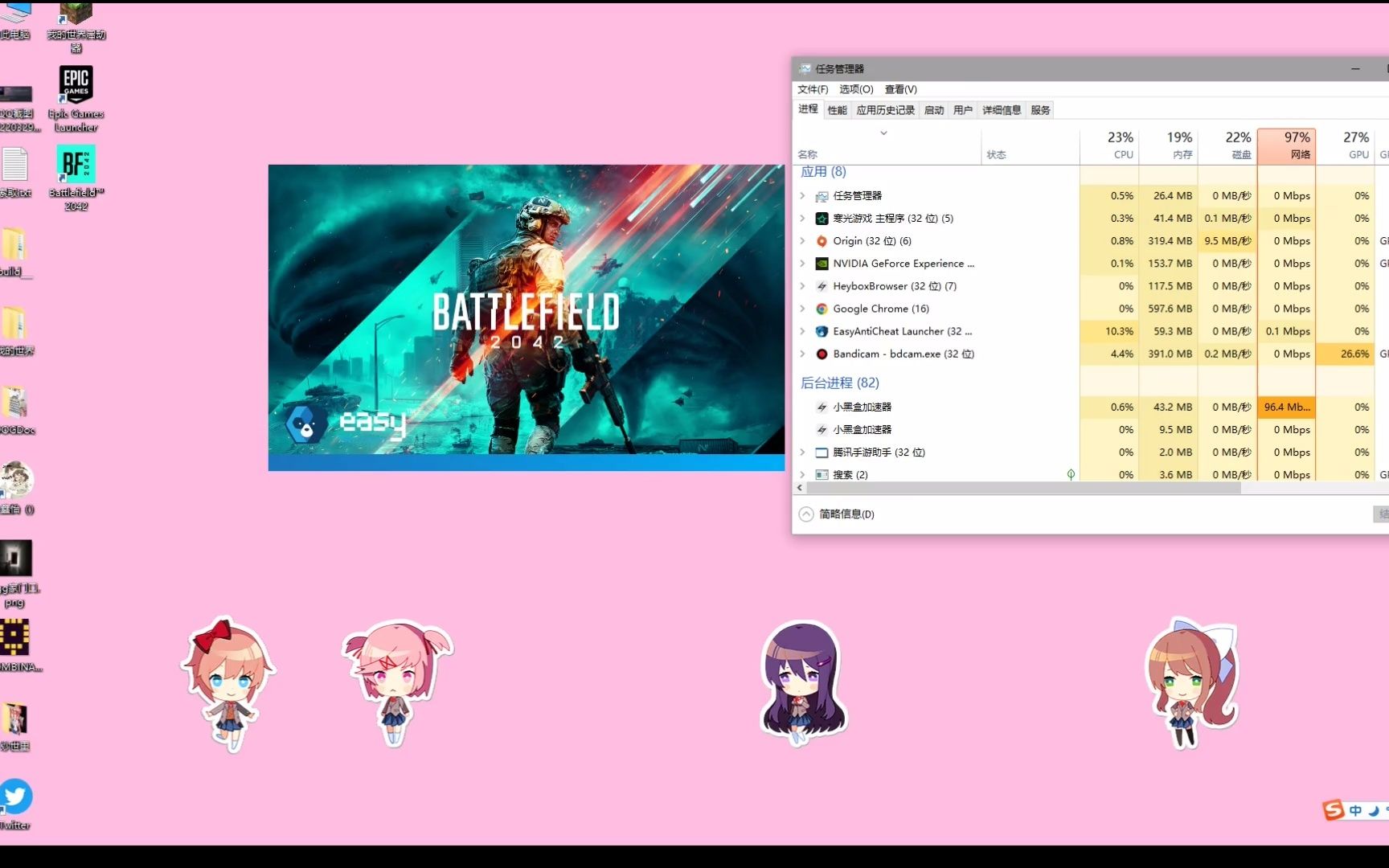Open the text file desktop icon
The image size is (1389, 868).
pos(15,172)
